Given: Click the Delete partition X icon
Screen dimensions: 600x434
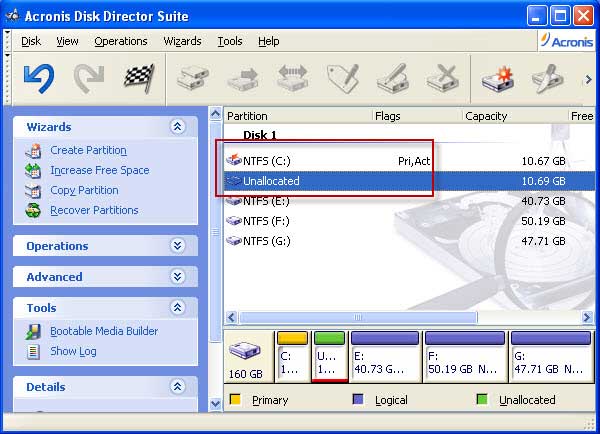Looking at the screenshot, I should [443, 78].
